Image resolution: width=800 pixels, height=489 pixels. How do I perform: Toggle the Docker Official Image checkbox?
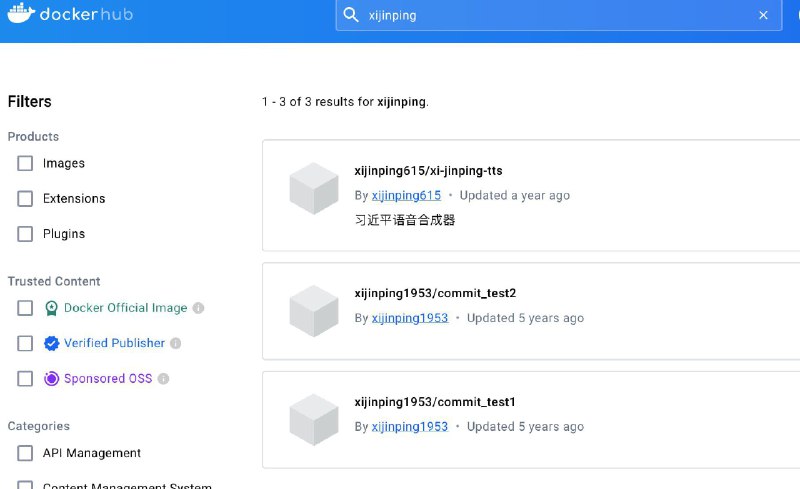[25, 308]
